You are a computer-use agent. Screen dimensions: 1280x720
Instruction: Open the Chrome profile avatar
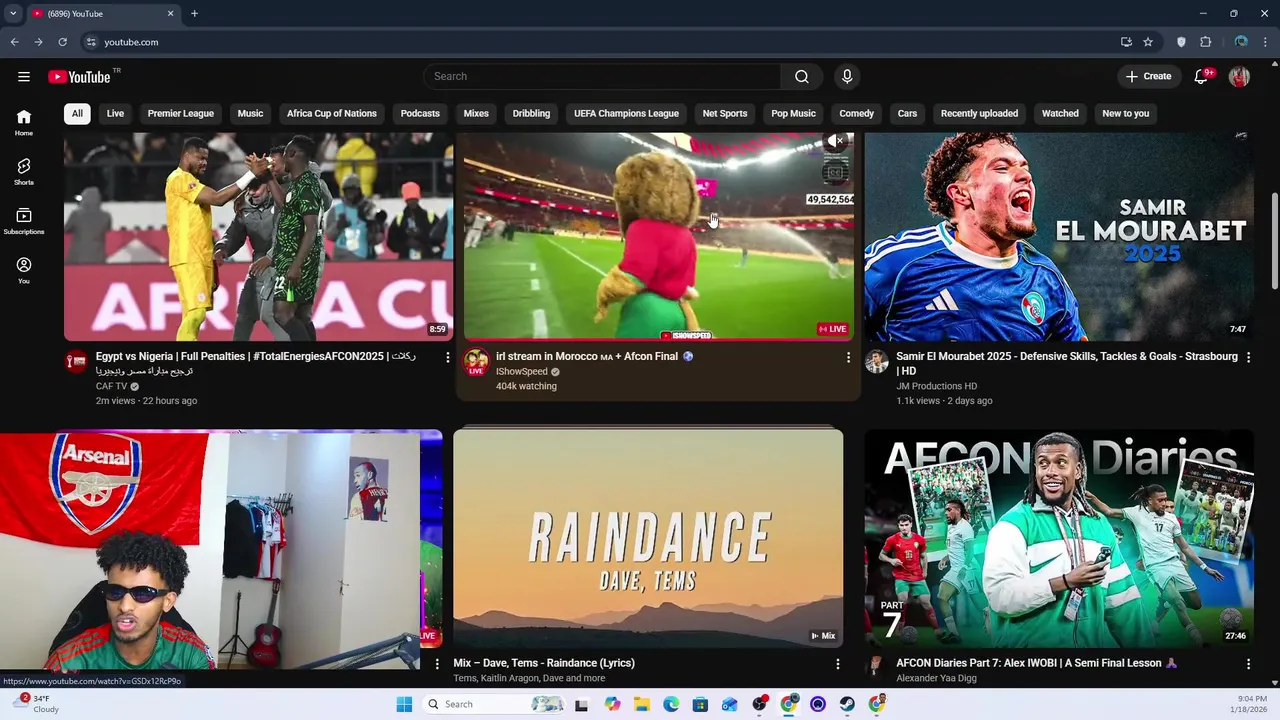coord(1241,42)
